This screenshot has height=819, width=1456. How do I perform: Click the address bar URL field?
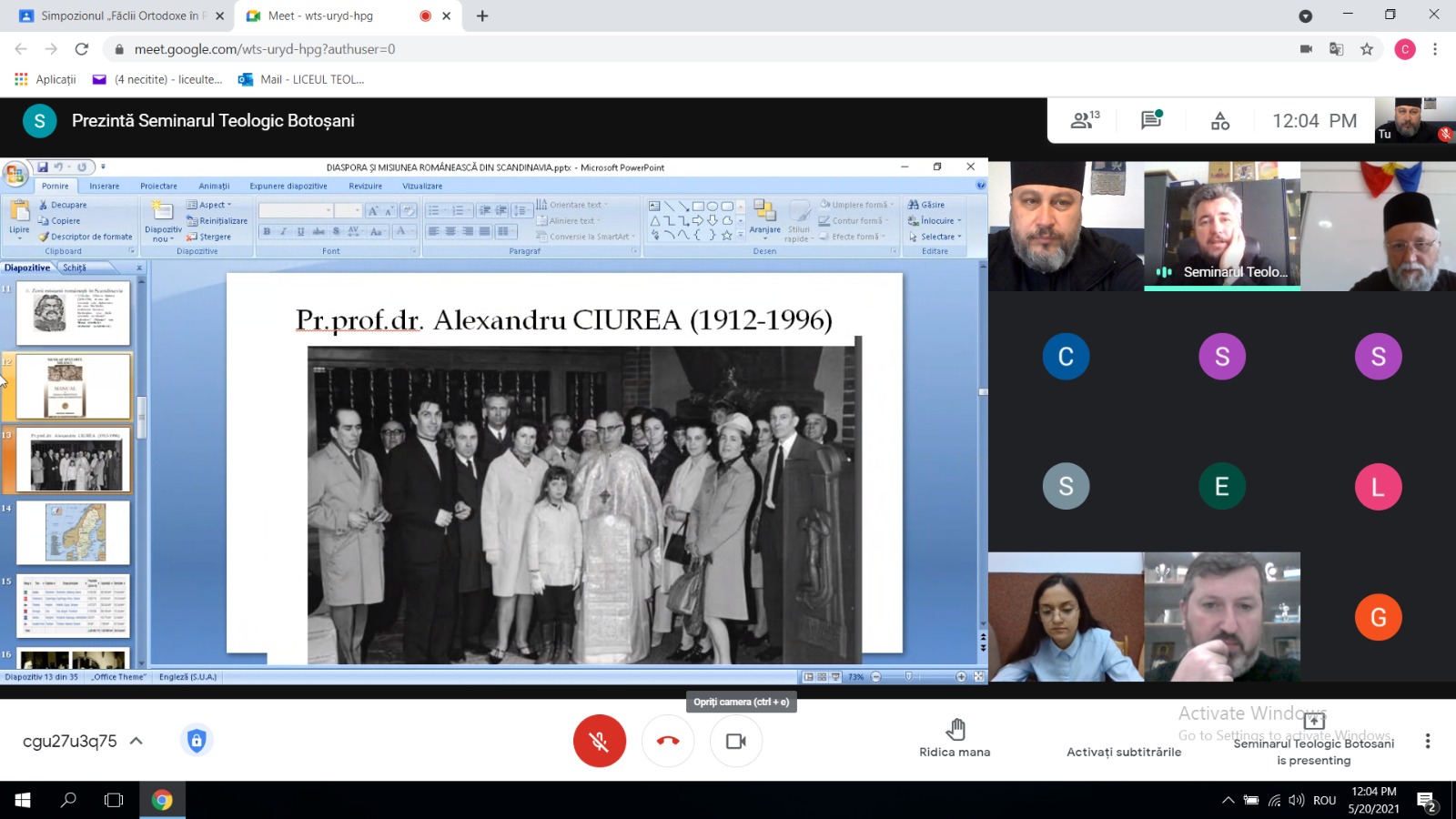pyautogui.click(x=637, y=49)
